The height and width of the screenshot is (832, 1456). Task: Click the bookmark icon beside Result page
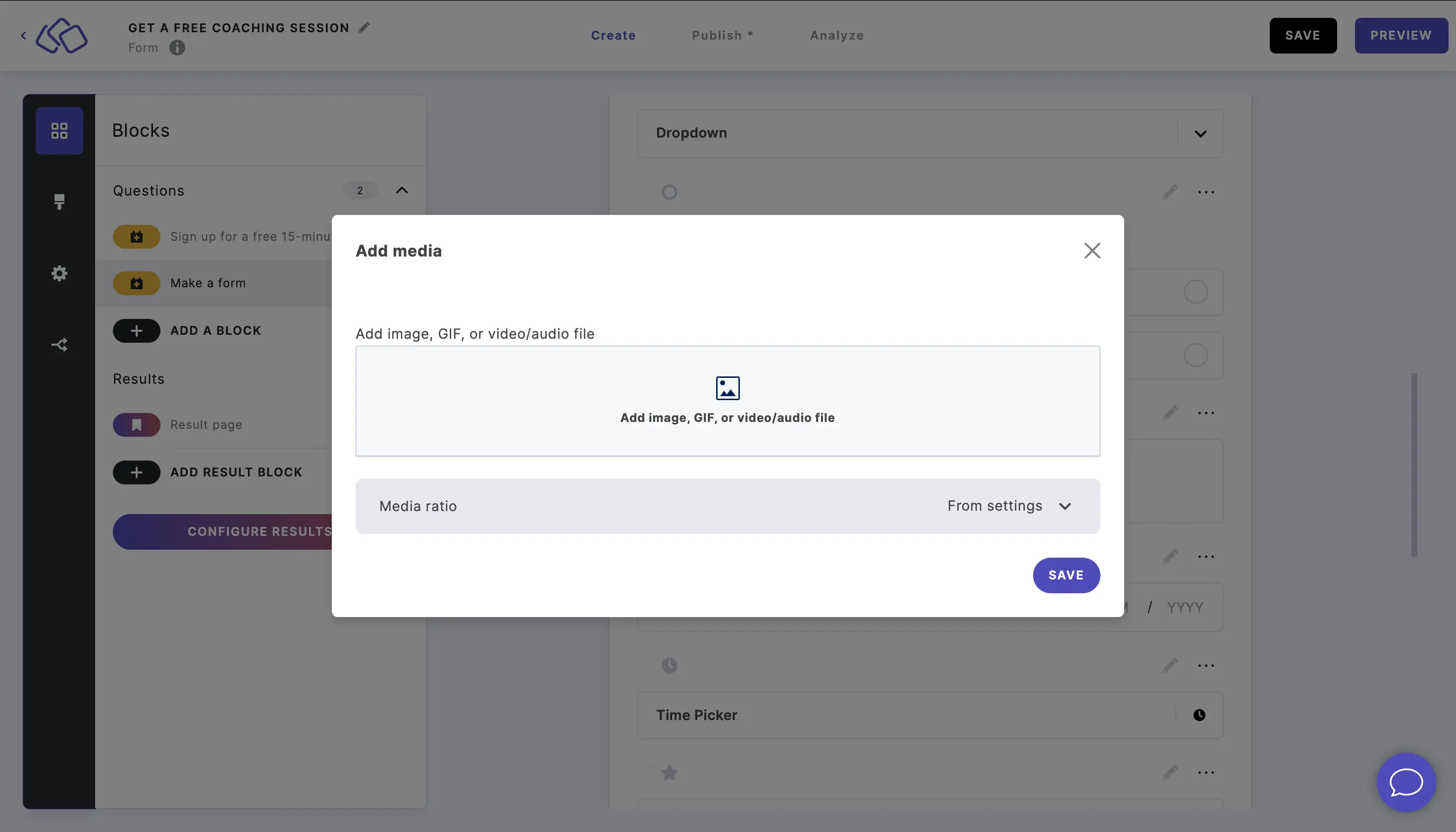pos(137,424)
